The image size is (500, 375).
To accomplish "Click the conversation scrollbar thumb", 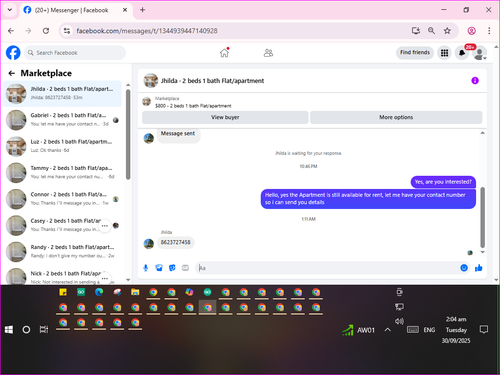I will [x=482, y=217].
